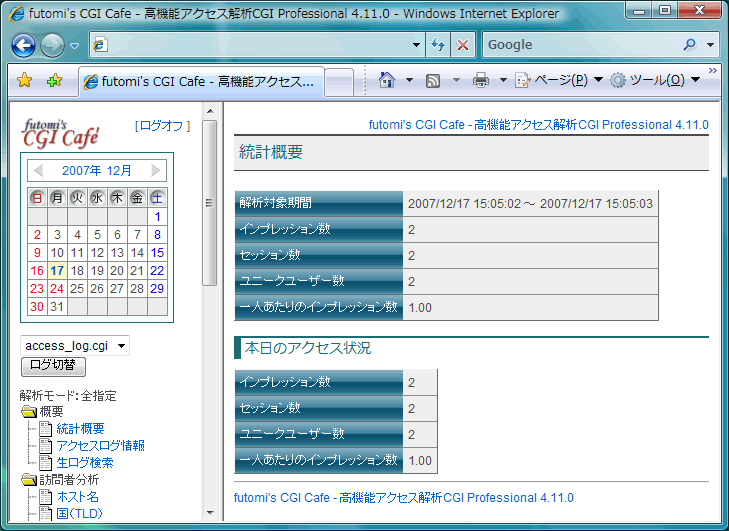Screen dimensions: 729x531
Task: Open recent pages dropdown arrow
Action: point(74,46)
